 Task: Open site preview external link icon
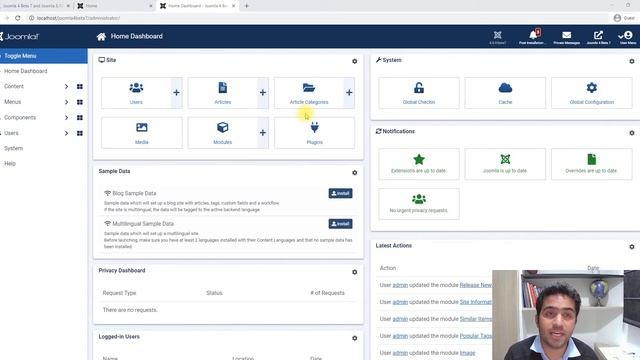598,37
